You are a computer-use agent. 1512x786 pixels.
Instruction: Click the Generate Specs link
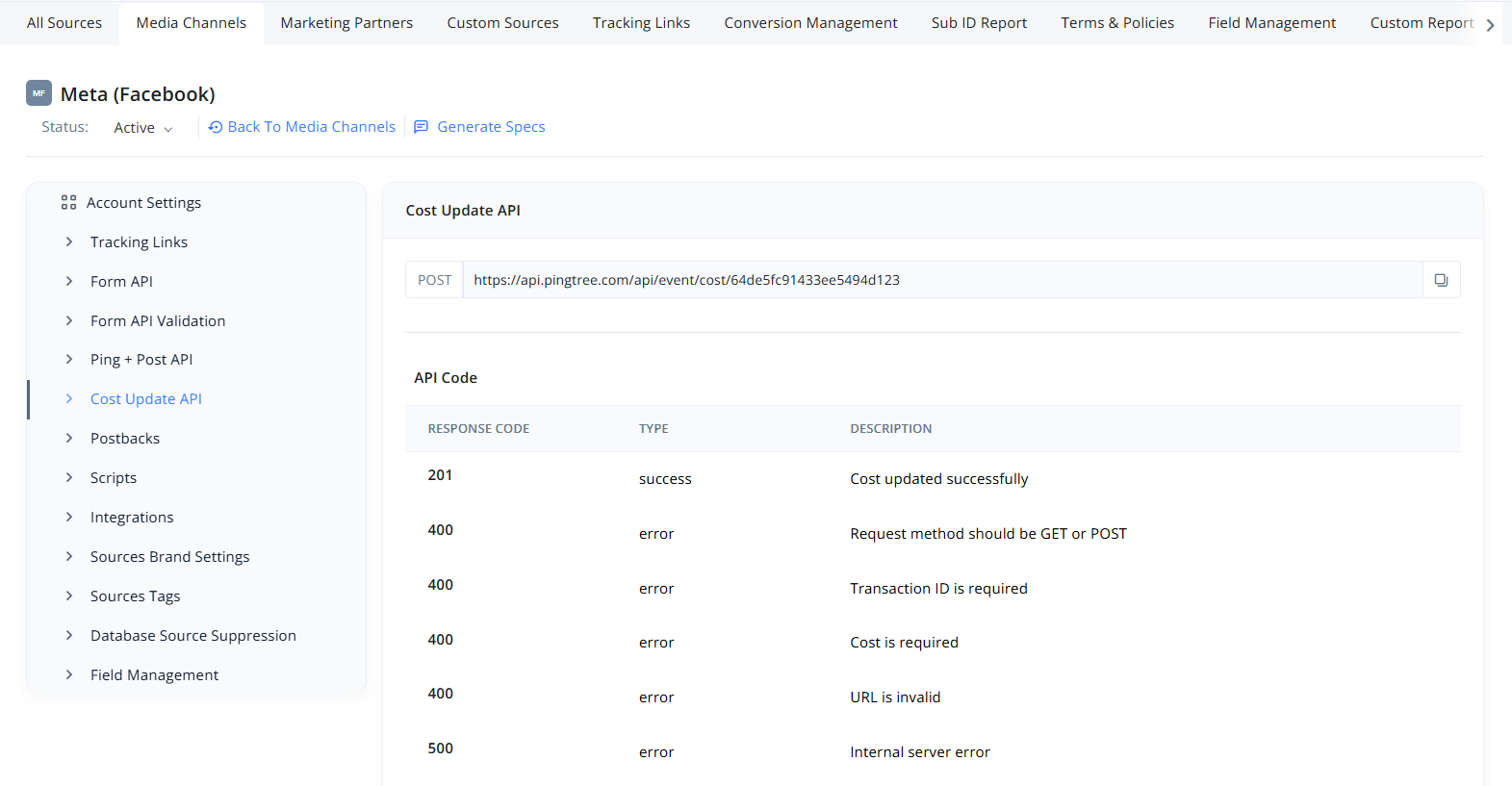[x=491, y=127]
